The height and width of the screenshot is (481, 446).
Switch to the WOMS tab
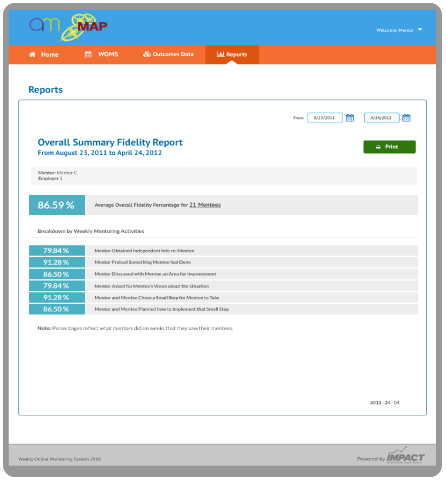(101, 54)
